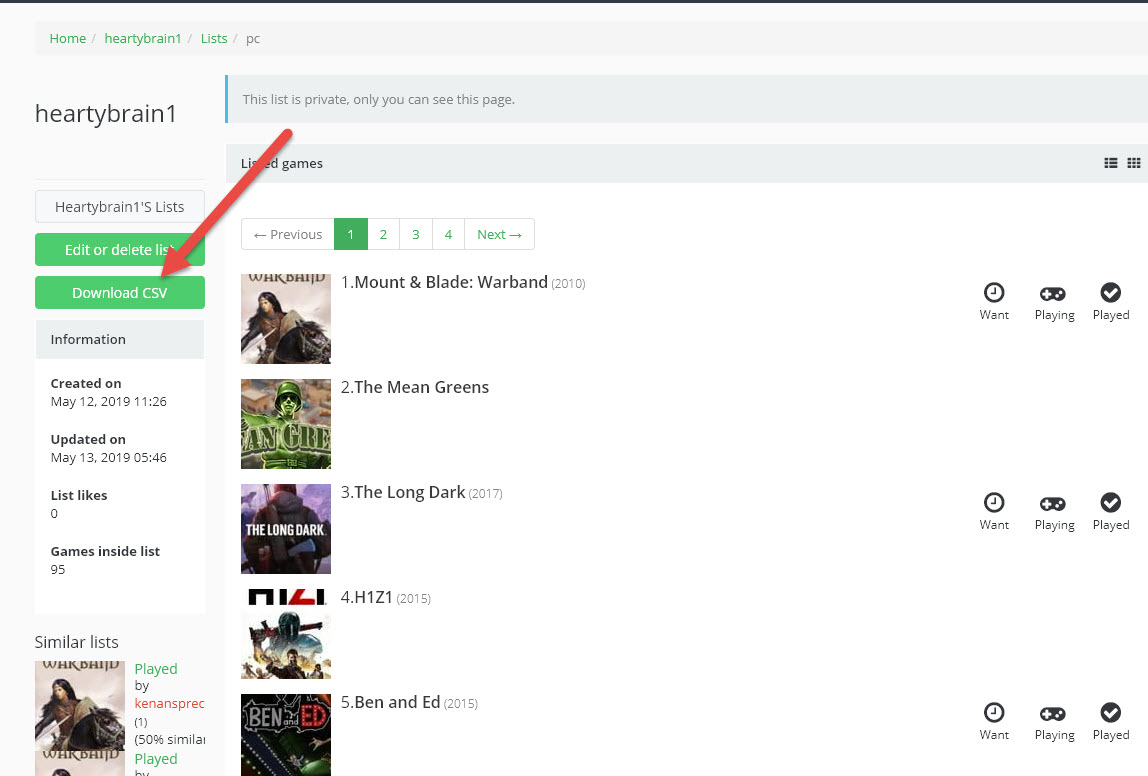This screenshot has height=776, width=1148.
Task: Open similar list Warband thumbnail in sidebar
Action: pos(80,706)
